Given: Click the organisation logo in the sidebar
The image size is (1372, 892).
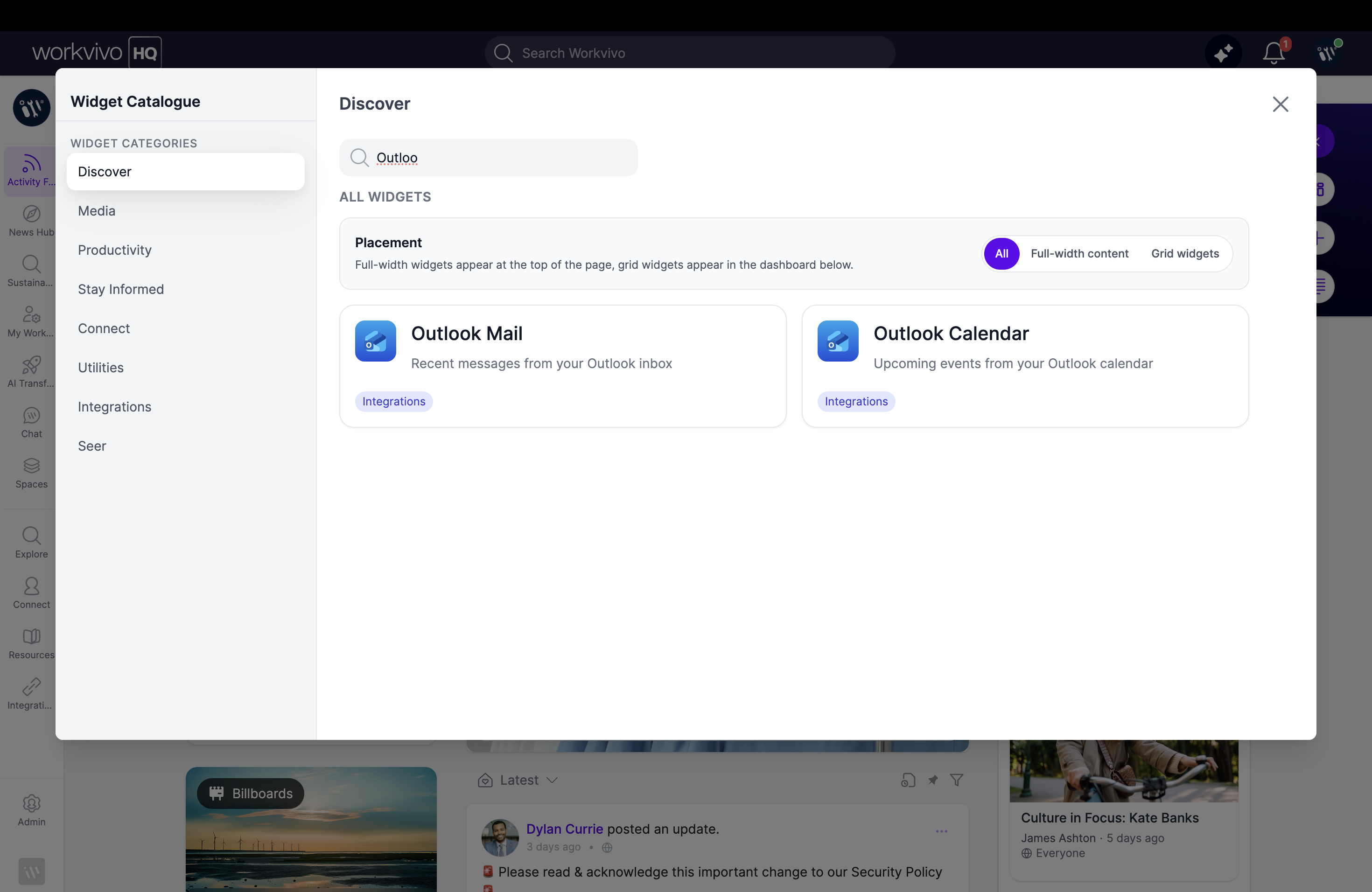Looking at the screenshot, I should tap(32, 108).
